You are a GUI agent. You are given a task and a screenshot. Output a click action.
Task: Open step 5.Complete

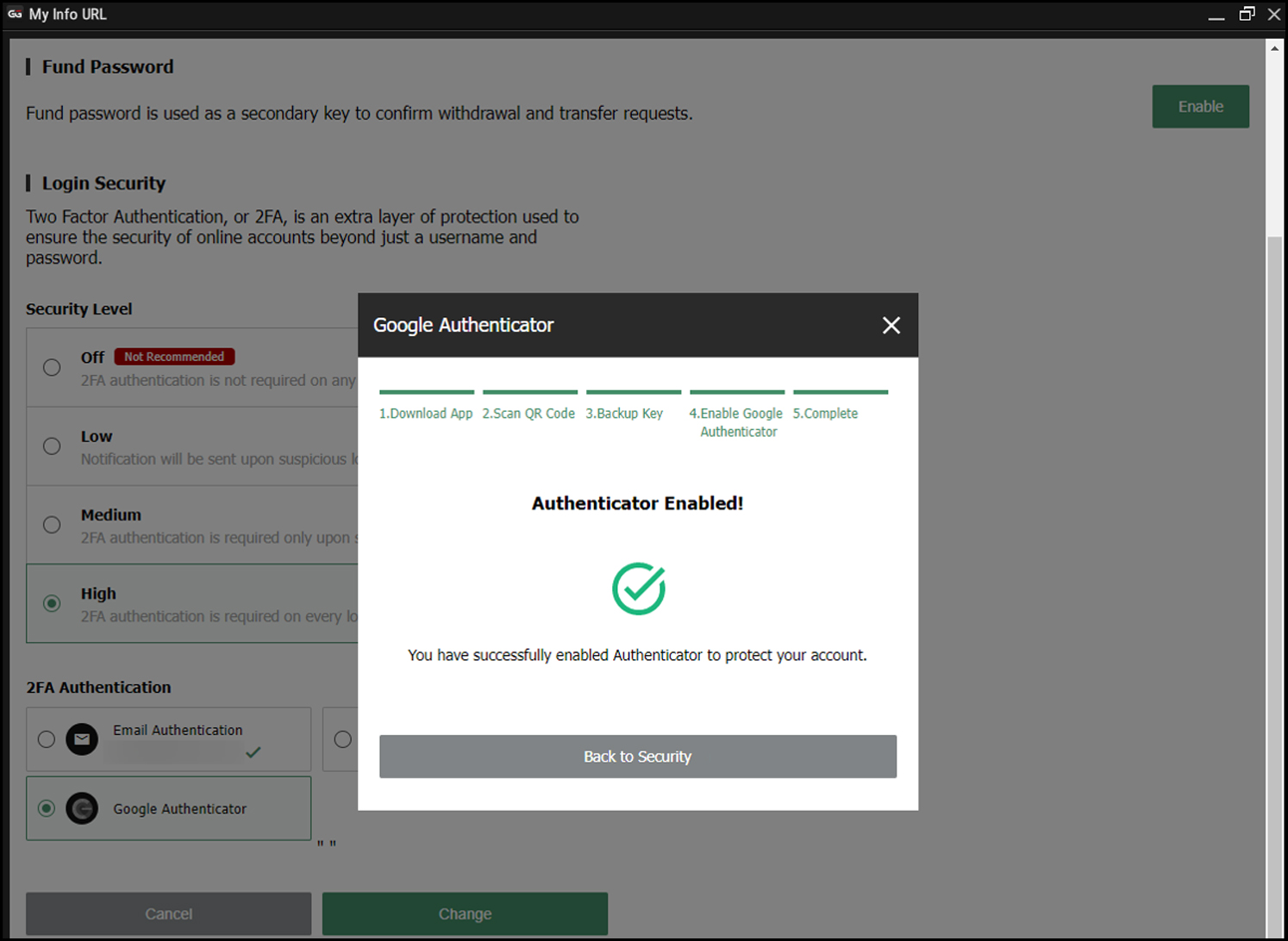(826, 414)
